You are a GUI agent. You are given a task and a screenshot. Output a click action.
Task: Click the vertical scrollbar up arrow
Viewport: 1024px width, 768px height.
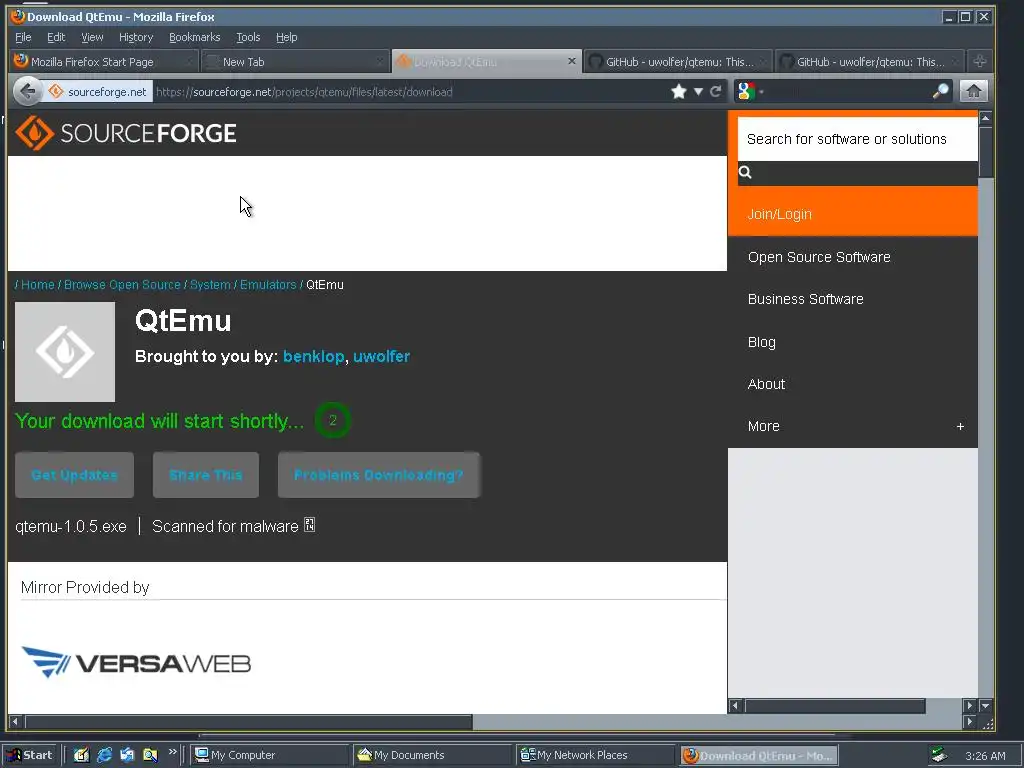coord(985,118)
